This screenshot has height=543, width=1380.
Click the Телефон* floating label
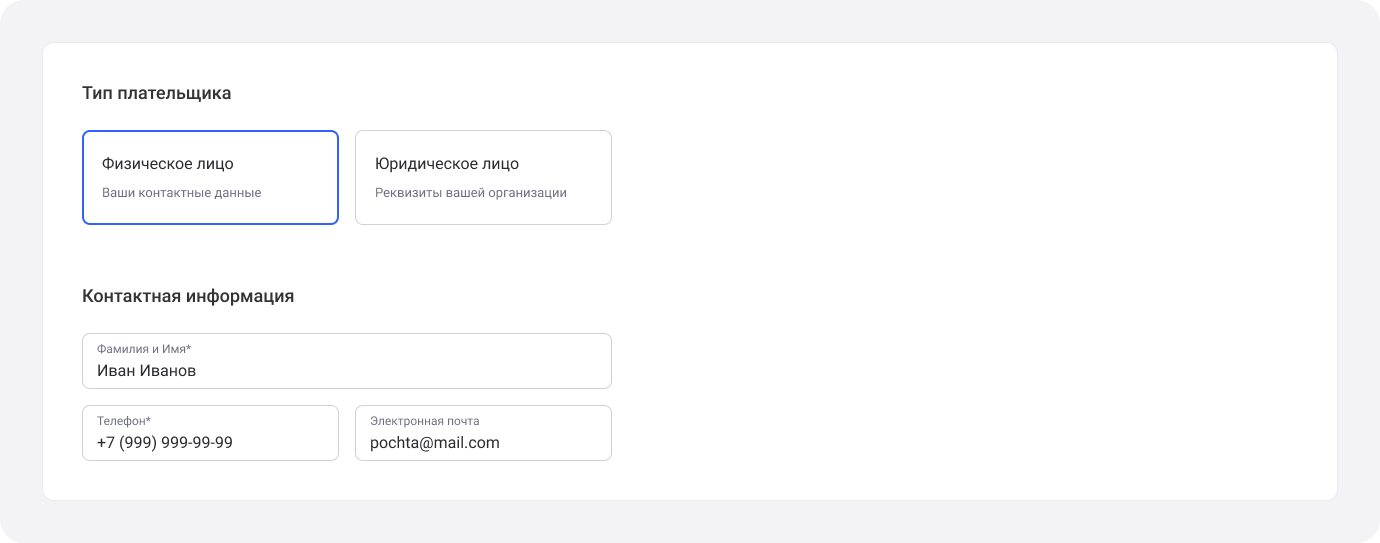click(x=123, y=421)
